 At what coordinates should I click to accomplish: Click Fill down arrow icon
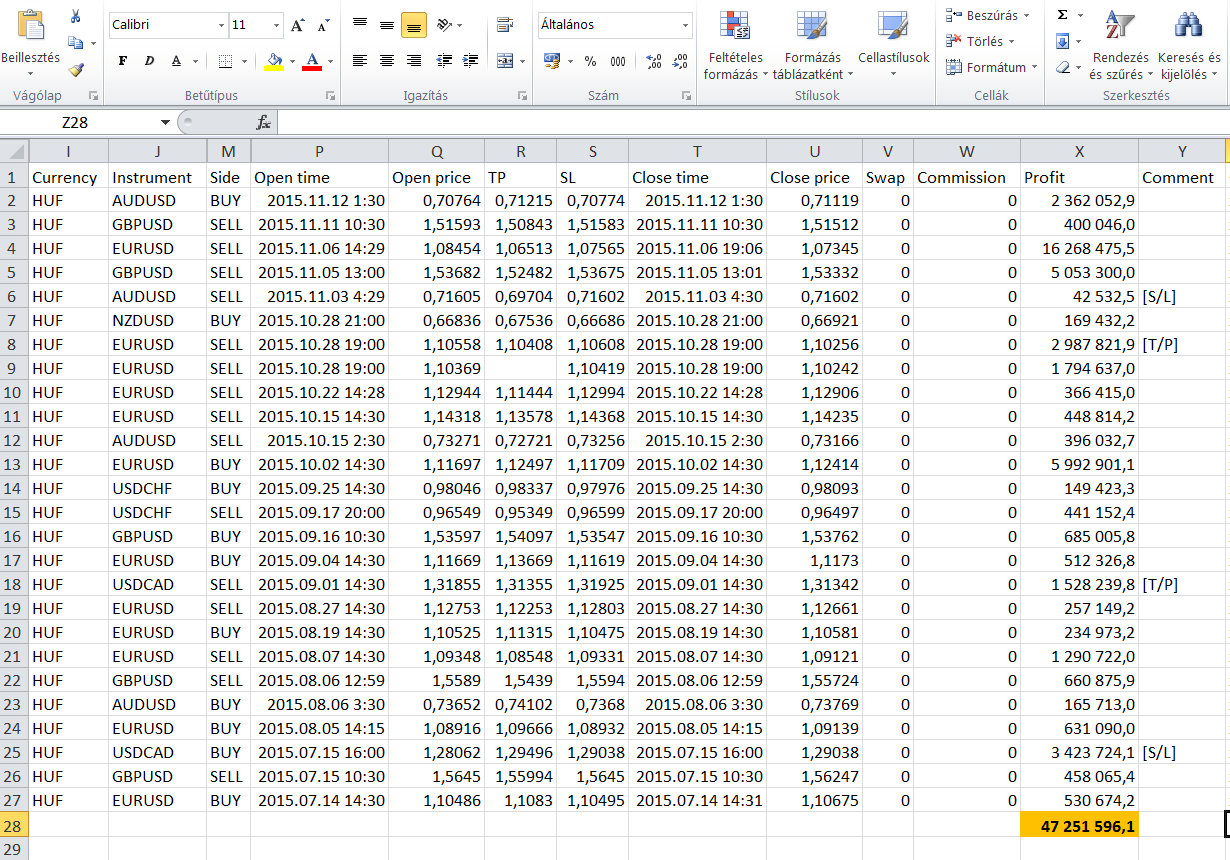(1063, 41)
